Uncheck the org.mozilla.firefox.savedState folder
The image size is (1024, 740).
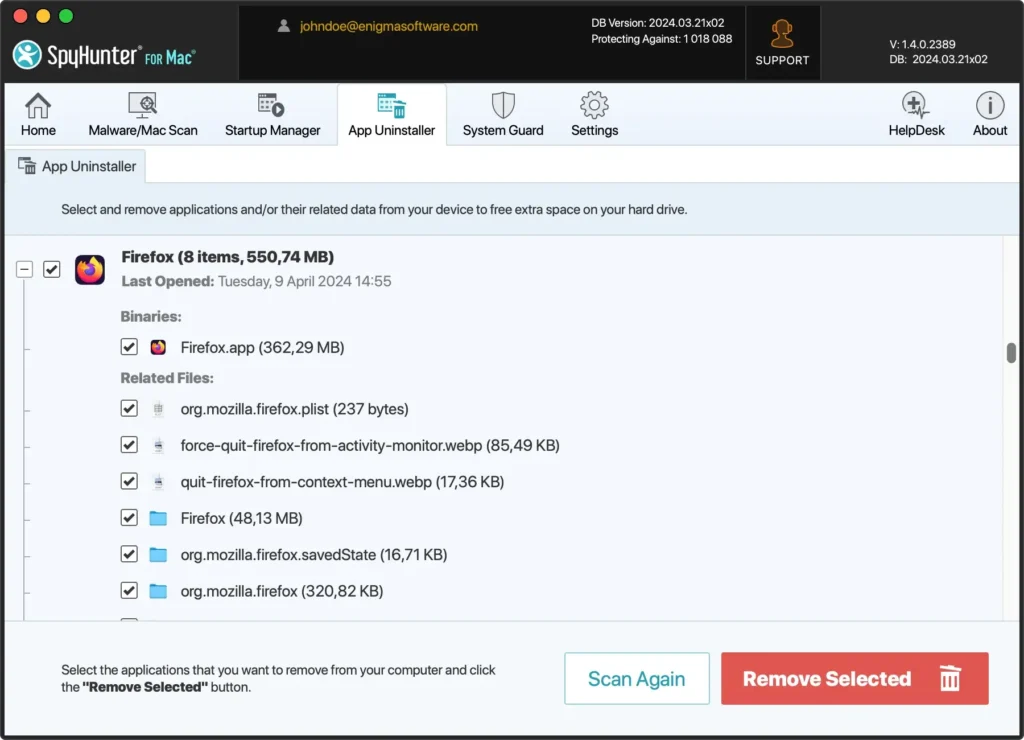[129, 554]
